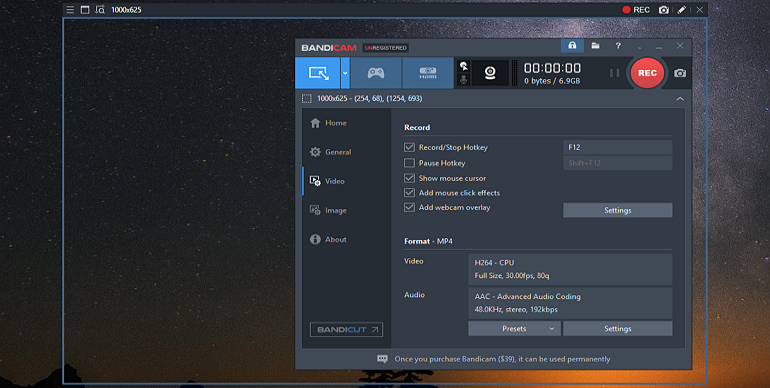Uncheck Add mouse click effects
The image size is (770, 388).
tap(409, 193)
